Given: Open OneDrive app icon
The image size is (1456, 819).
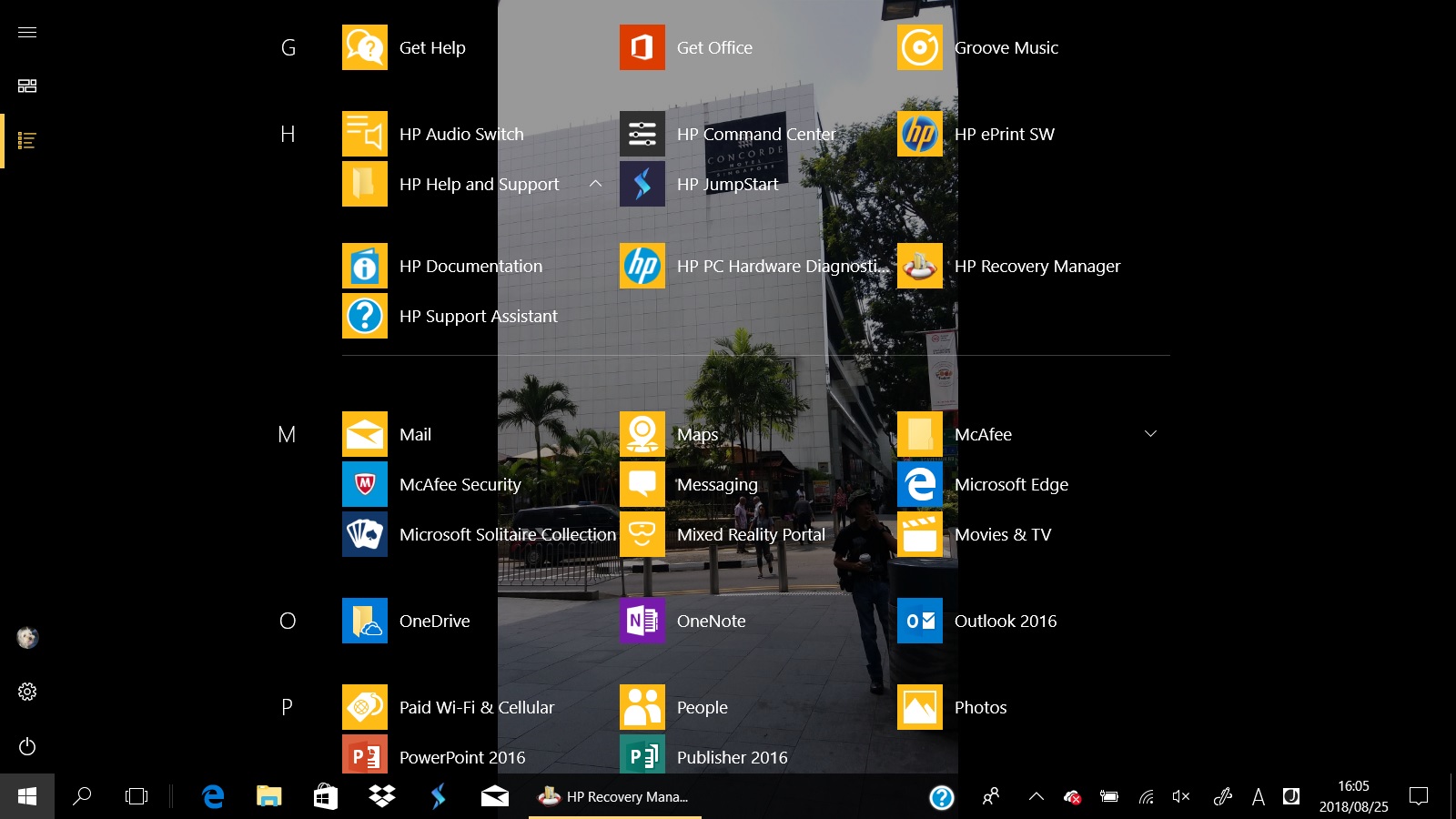Looking at the screenshot, I should 365,621.
